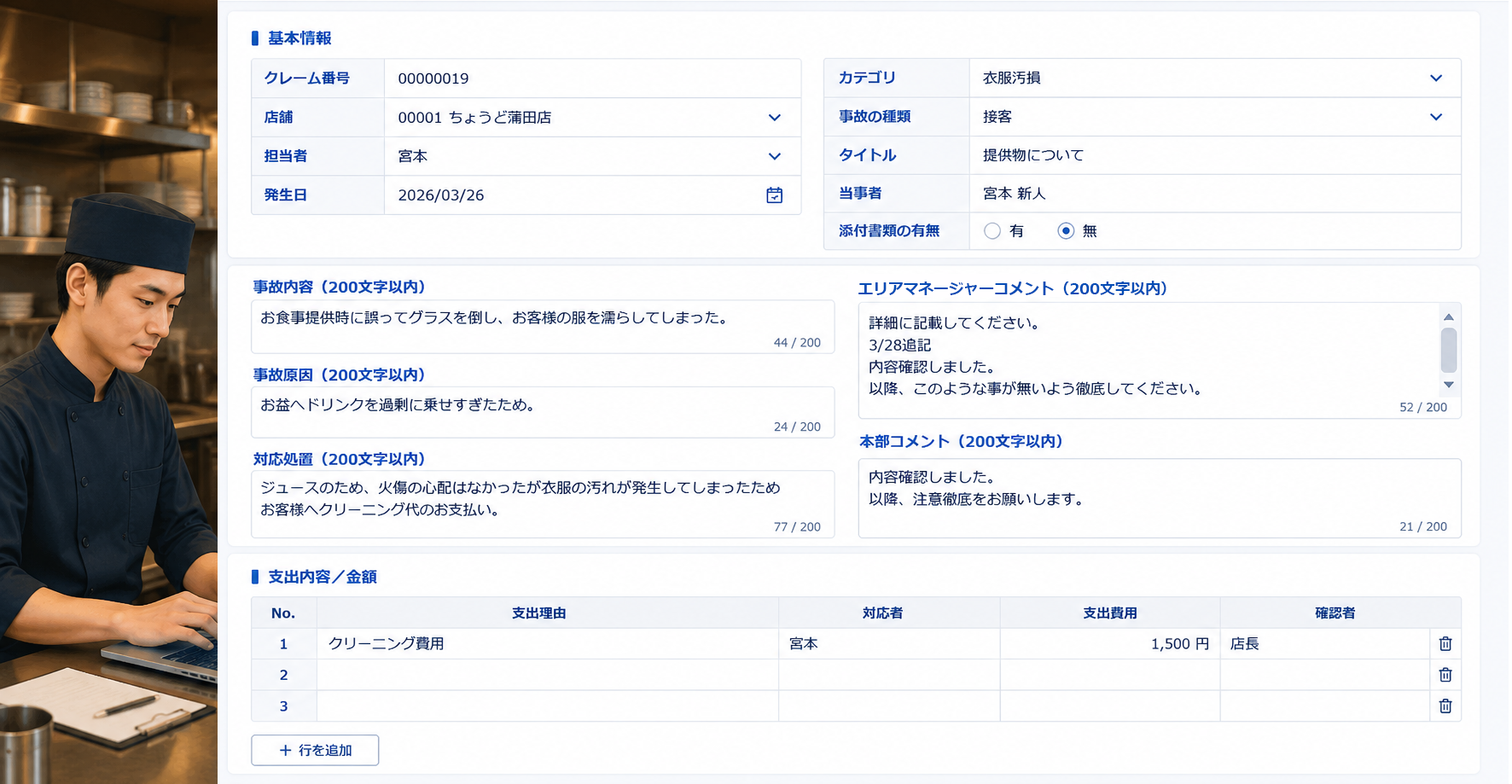
Task: Expand the 店舗 dropdown
Action: click(x=774, y=118)
